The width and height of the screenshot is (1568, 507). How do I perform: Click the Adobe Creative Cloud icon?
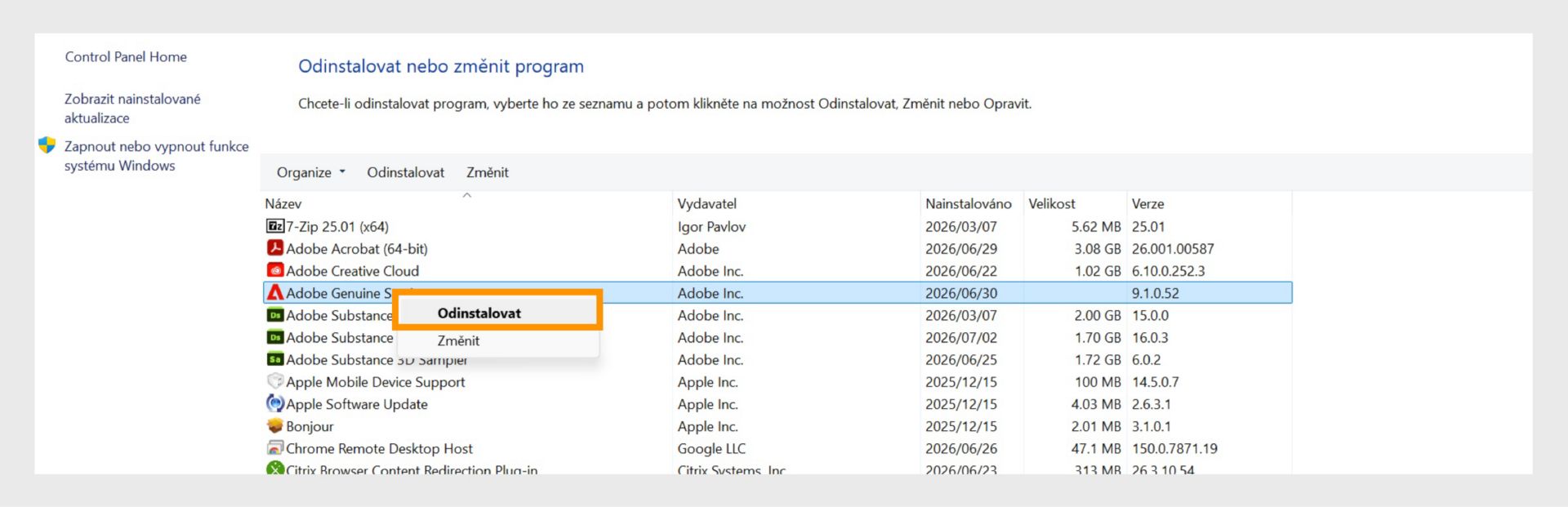275,270
